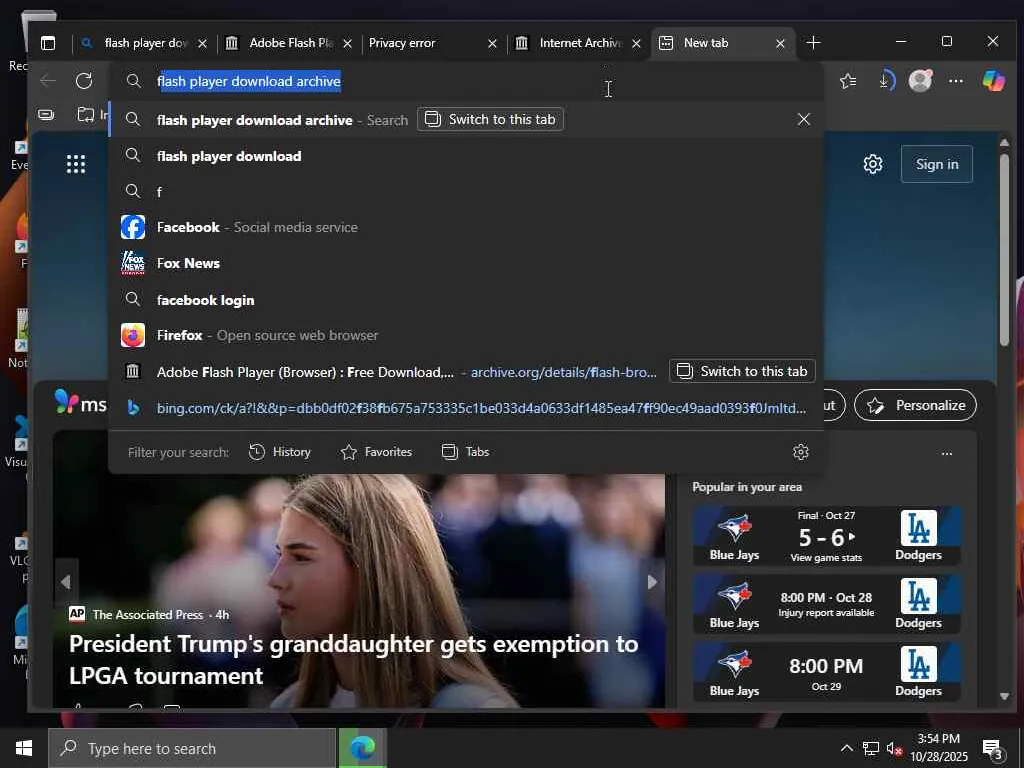
Task: Click scrollbar down arrow
Action: [x=1004, y=696]
